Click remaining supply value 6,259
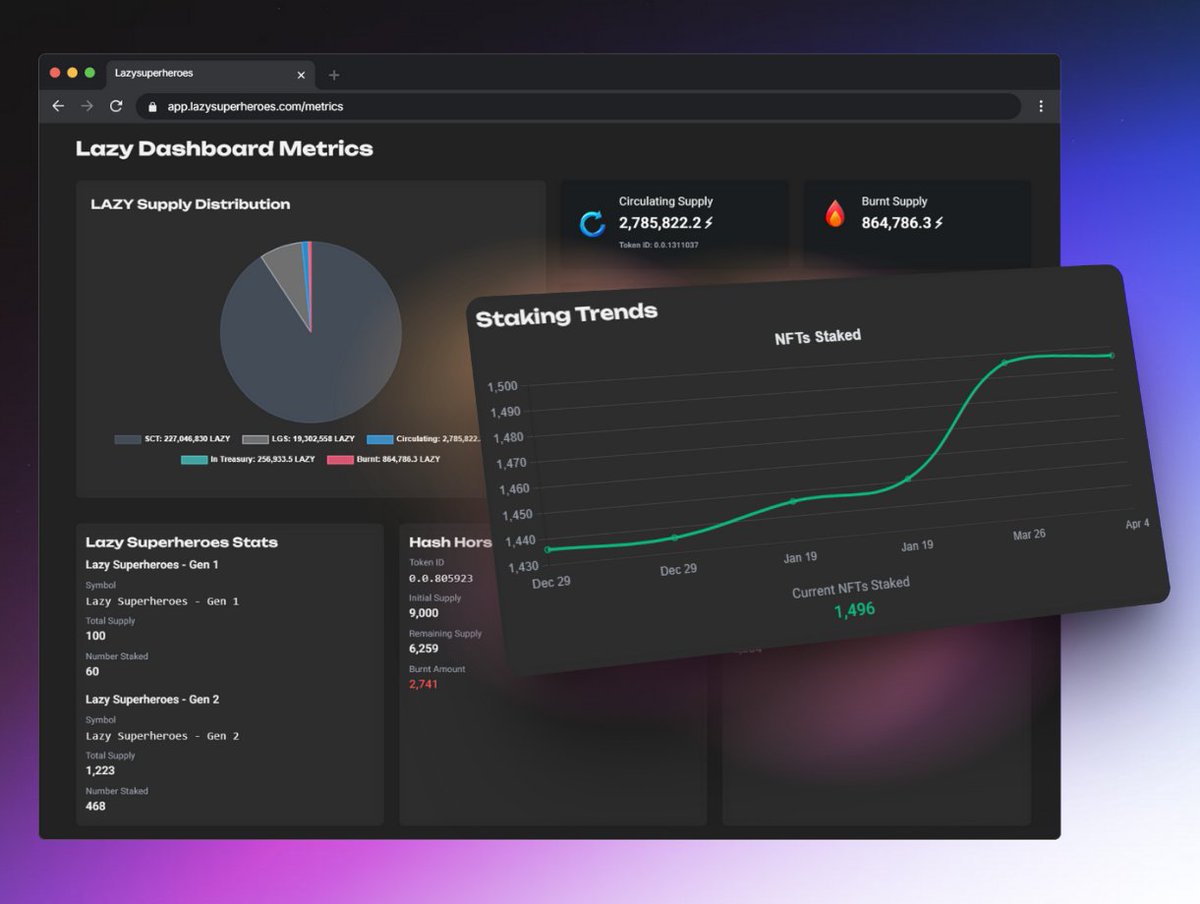Viewport: 1200px width, 904px height. pyautogui.click(x=424, y=649)
